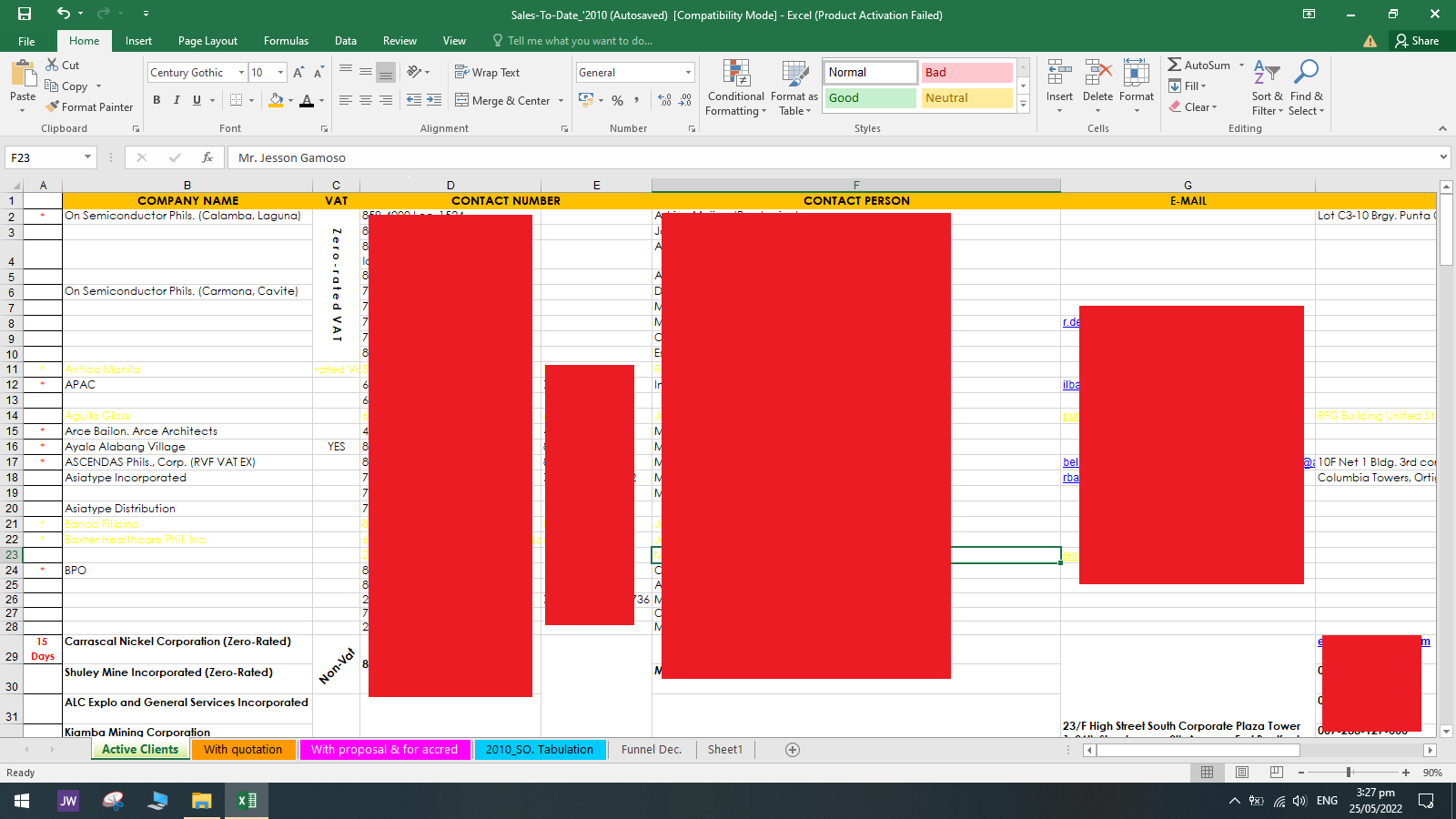1456x819 pixels.
Task: Open Find & Select magnifier
Action: [x=1306, y=87]
